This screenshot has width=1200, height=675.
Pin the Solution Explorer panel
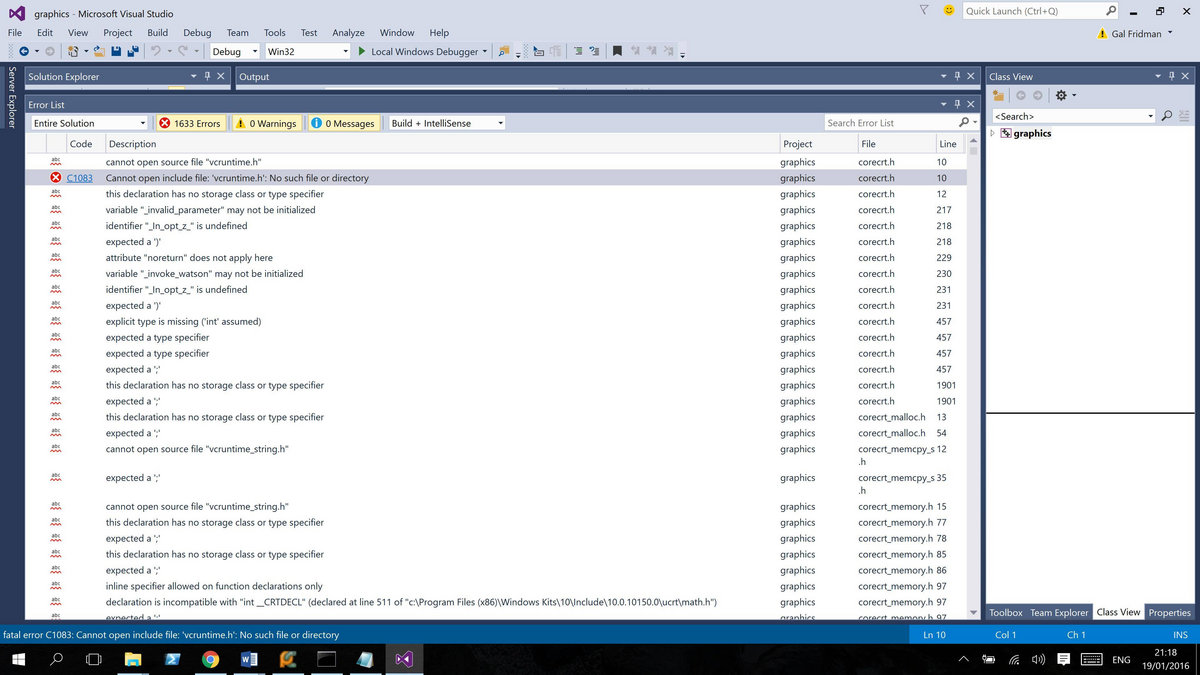click(207, 76)
